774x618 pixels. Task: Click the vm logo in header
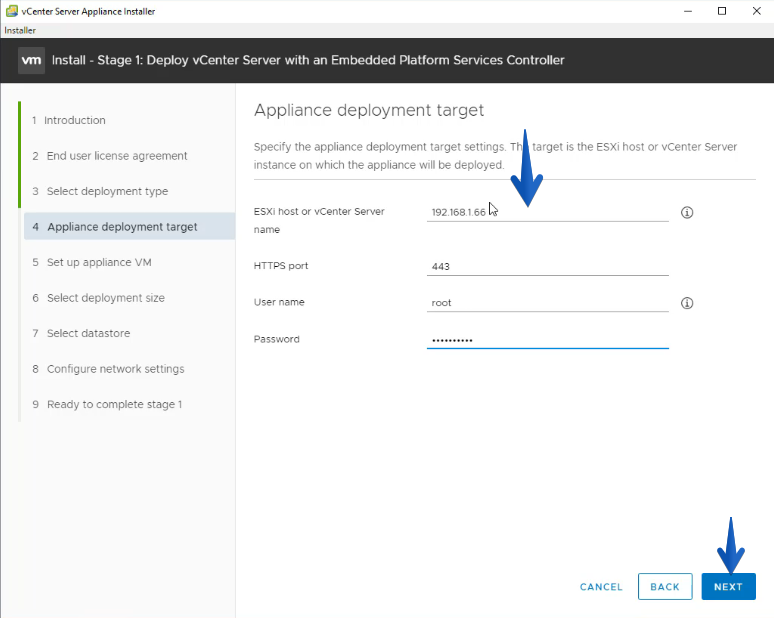coord(31,60)
